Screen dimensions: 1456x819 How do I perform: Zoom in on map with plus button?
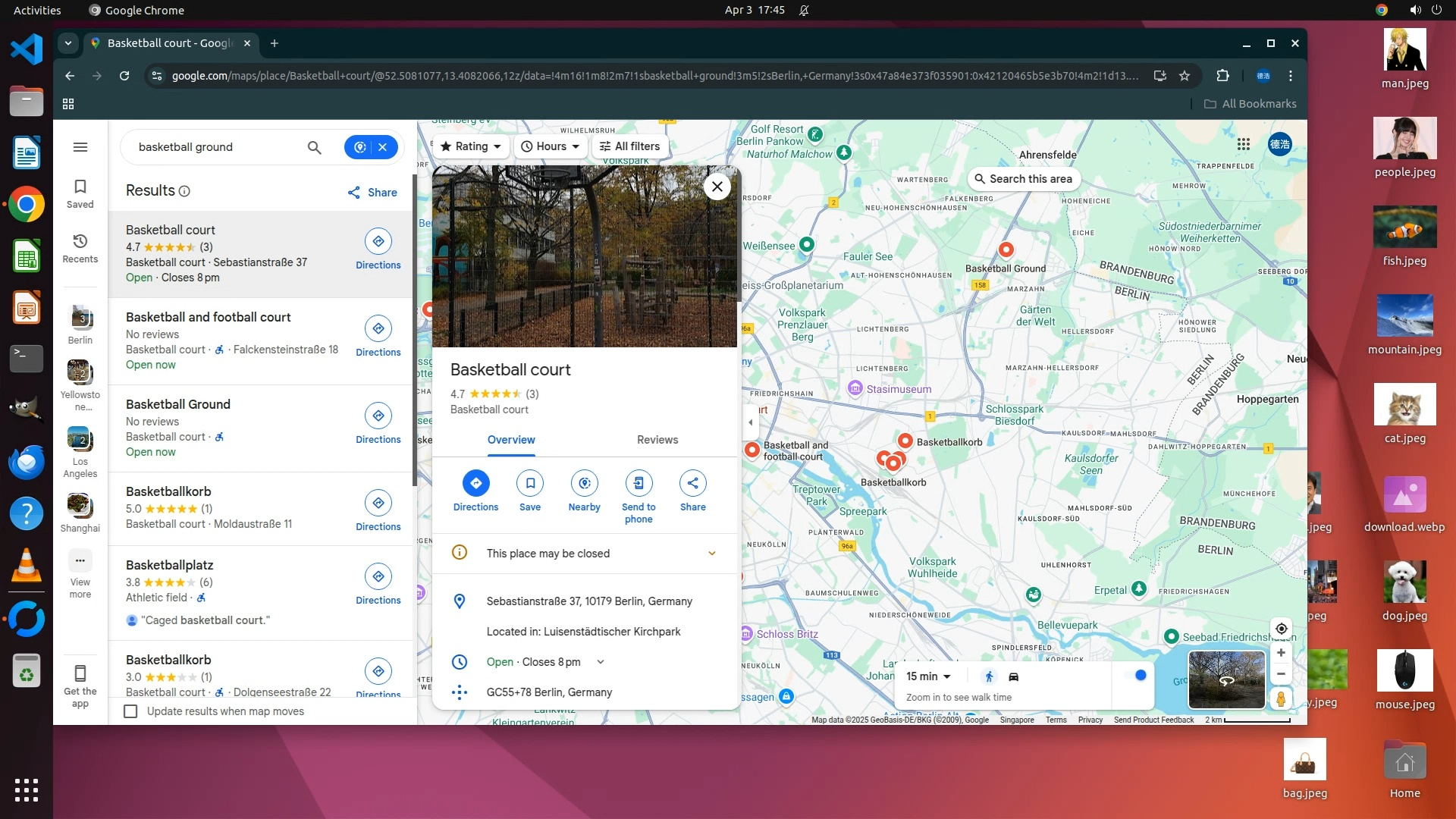1281,652
